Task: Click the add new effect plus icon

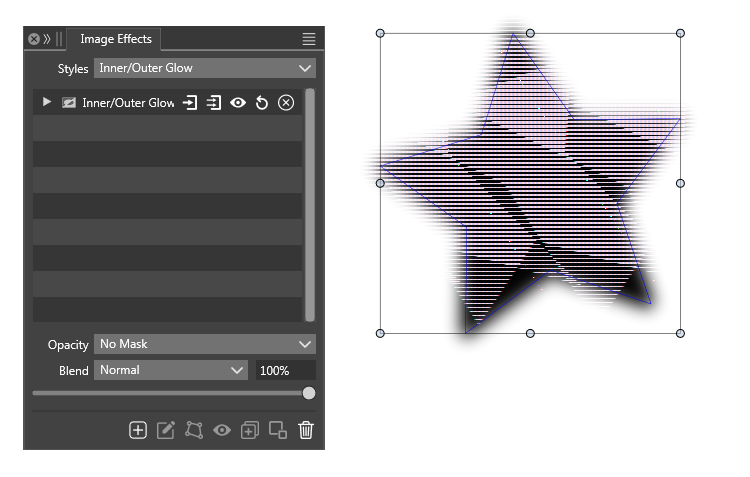Action: pyautogui.click(x=138, y=430)
